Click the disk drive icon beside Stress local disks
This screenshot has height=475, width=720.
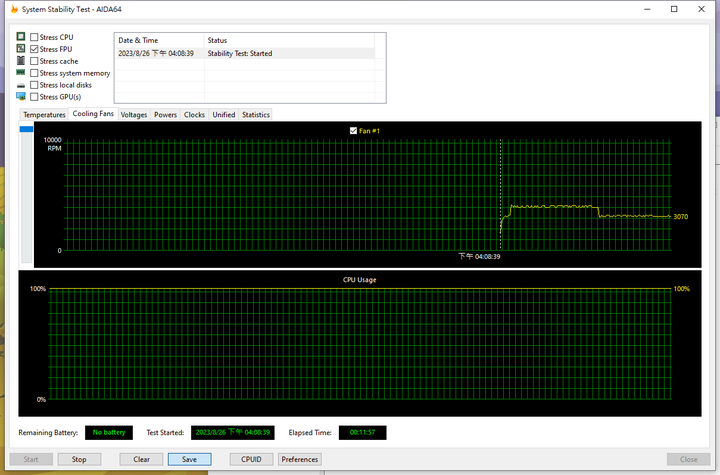(21, 85)
